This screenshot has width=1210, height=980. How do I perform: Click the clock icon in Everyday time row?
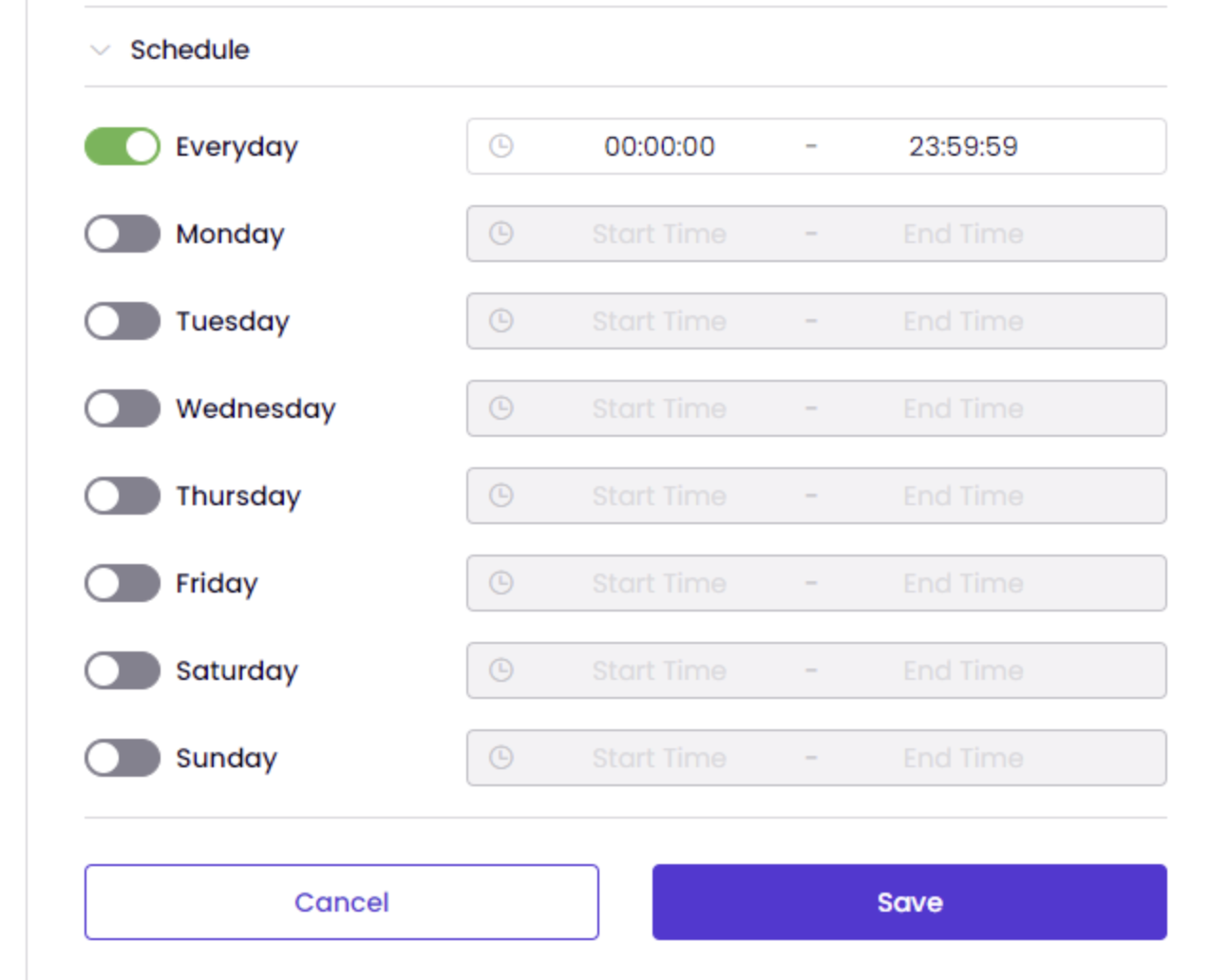click(501, 146)
